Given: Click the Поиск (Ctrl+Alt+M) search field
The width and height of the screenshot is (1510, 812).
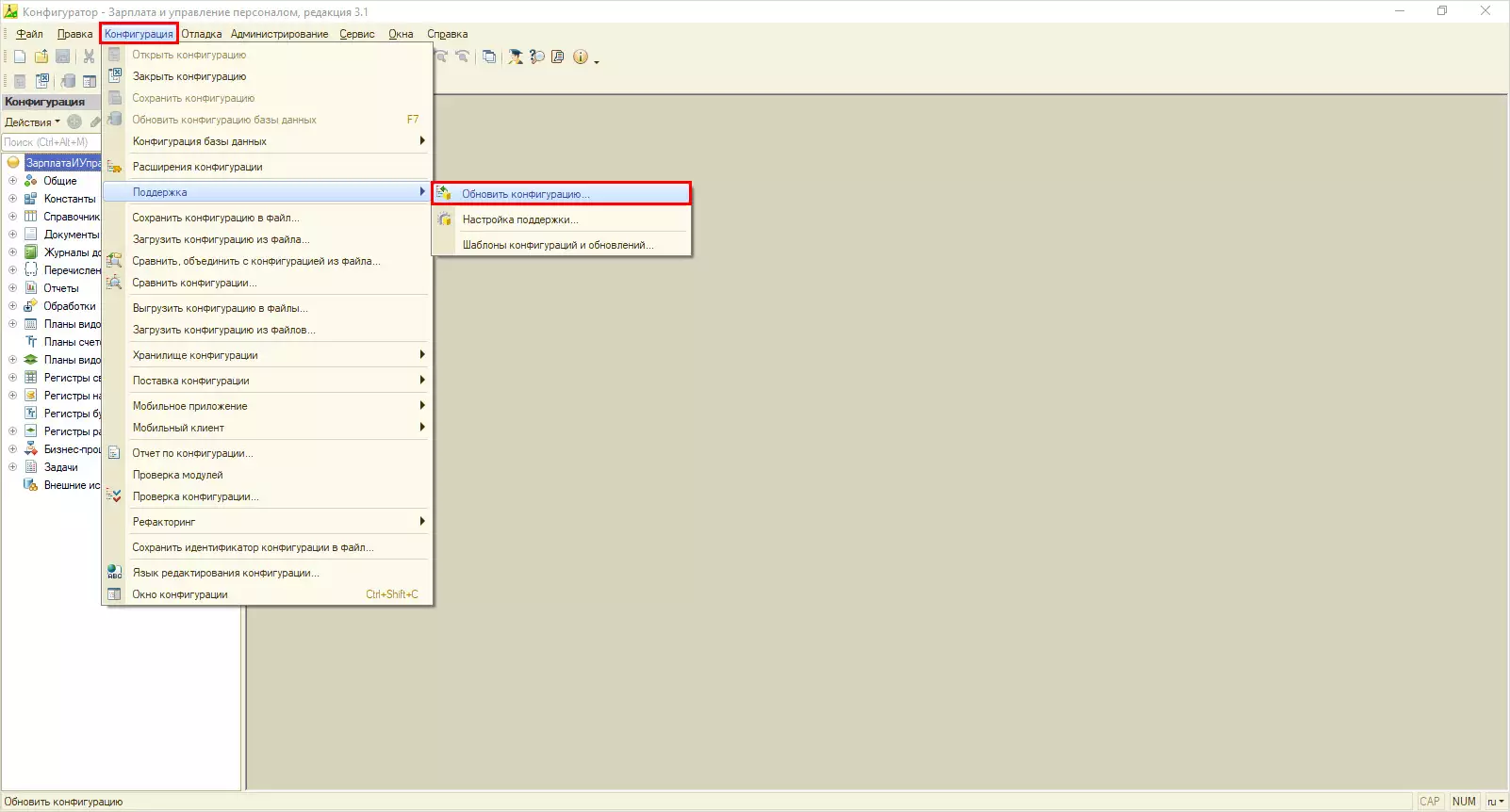Looking at the screenshot, I should tap(51, 142).
